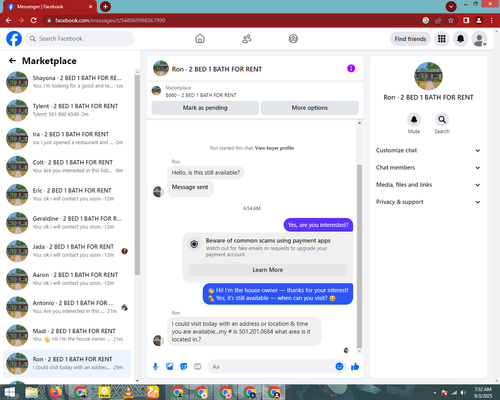Click Ron's large profile thumbnail in right panel
500x400 pixels.
coord(428,76)
